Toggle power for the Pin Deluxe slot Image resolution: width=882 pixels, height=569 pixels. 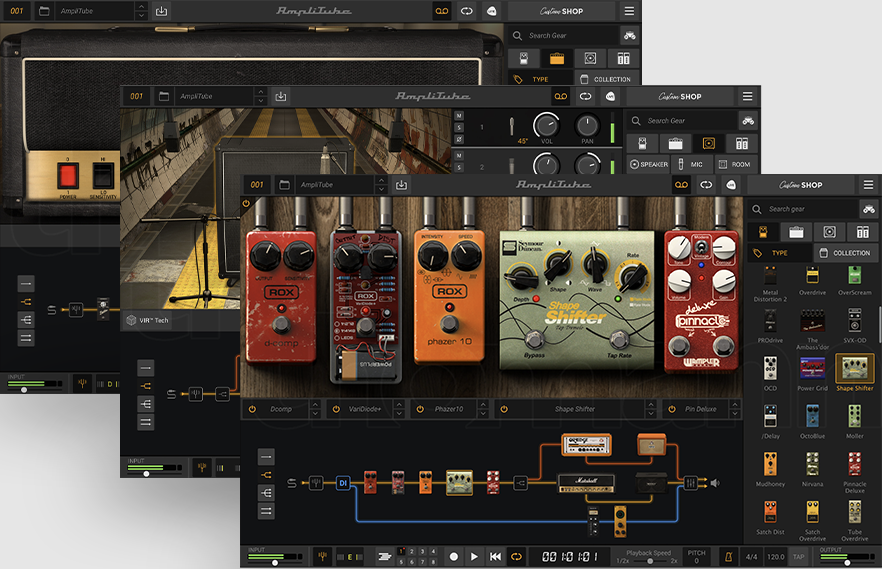pos(672,409)
